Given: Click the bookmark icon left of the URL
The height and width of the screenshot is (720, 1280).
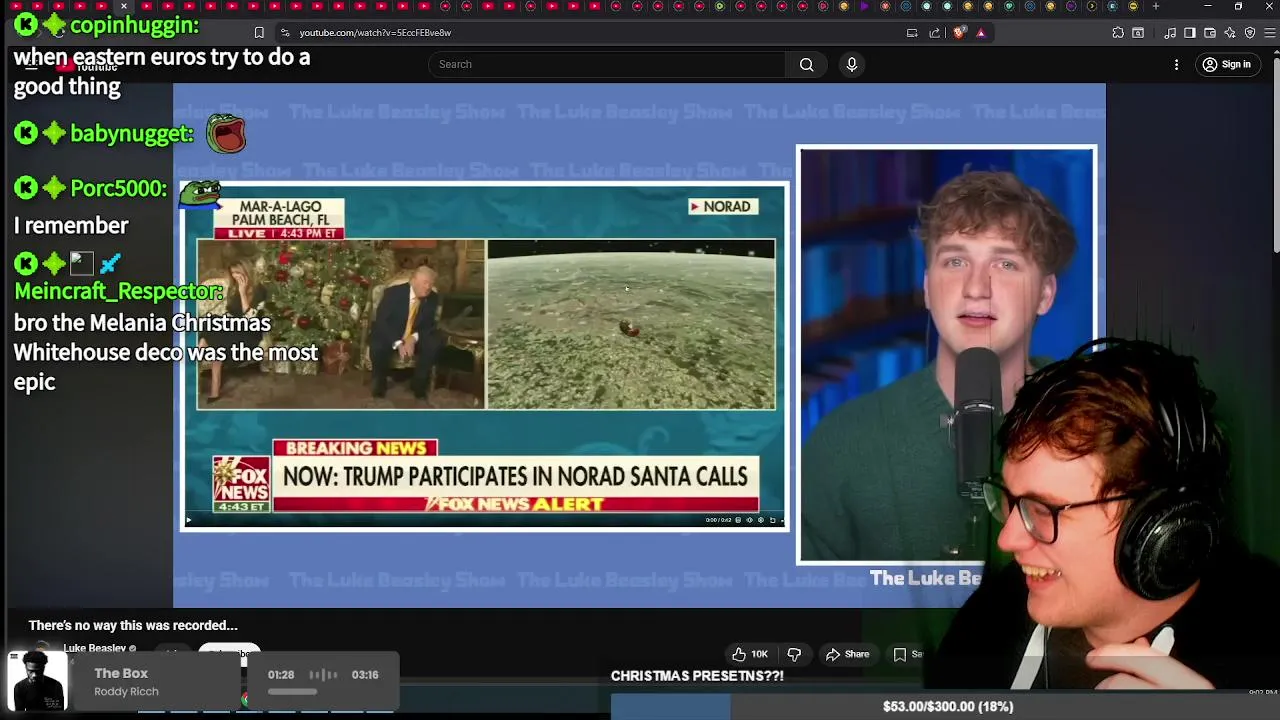Looking at the screenshot, I should pyautogui.click(x=259, y=33).
